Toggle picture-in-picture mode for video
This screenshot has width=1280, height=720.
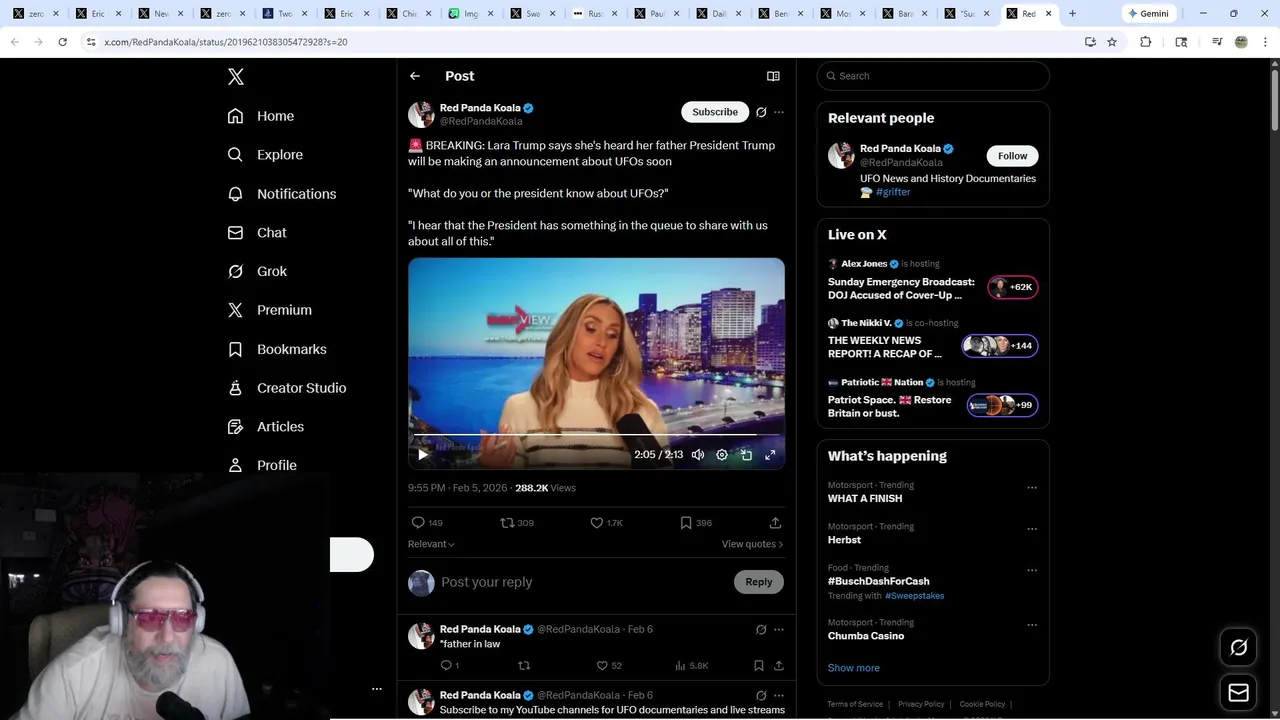tap(746, 455)
